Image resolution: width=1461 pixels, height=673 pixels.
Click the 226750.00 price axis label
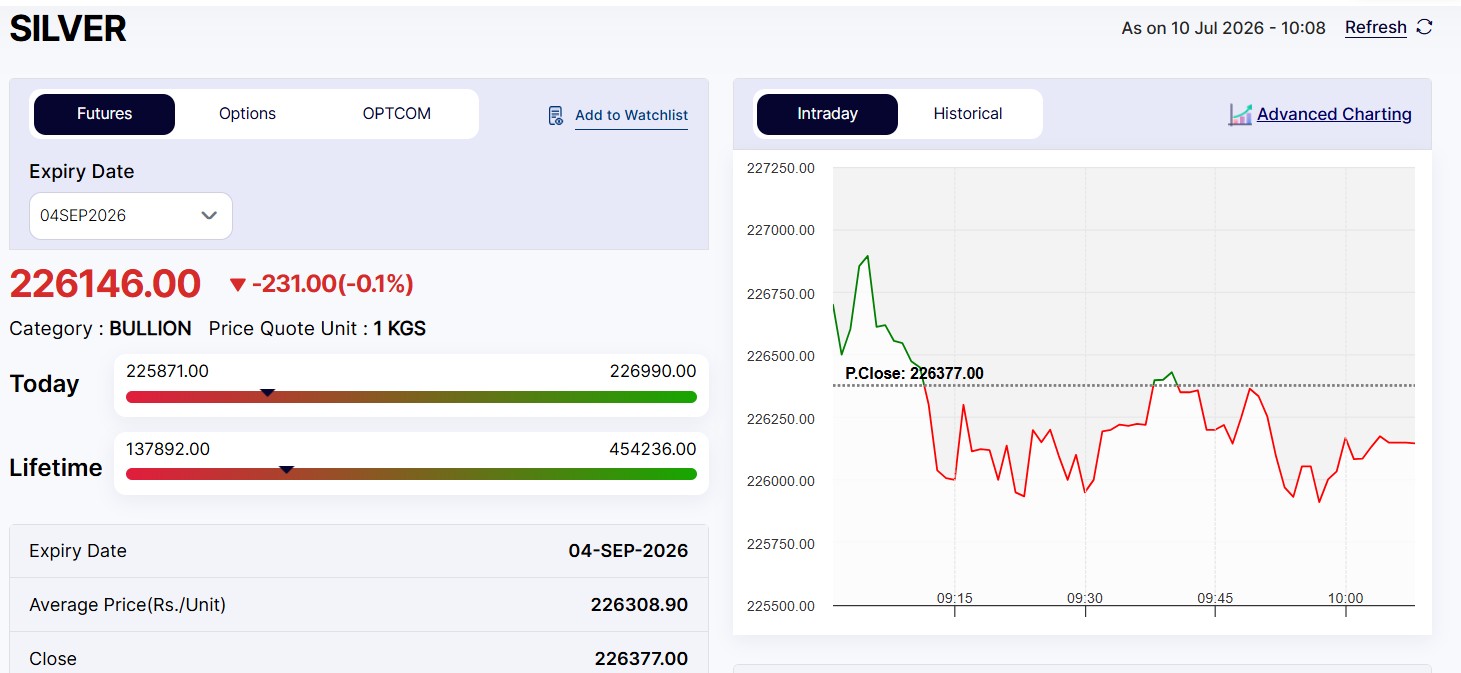(781, 294)
